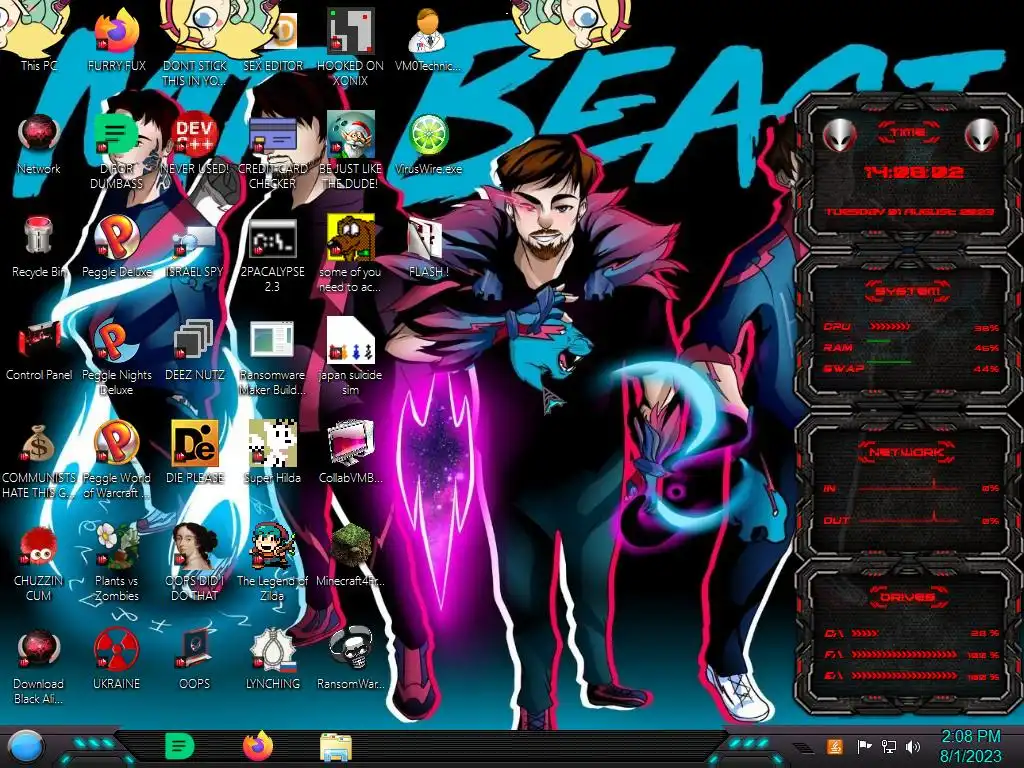Click the C:\ drive usage bar
1024x768 pixels.
pyautogui.click(x=865, y=633)
